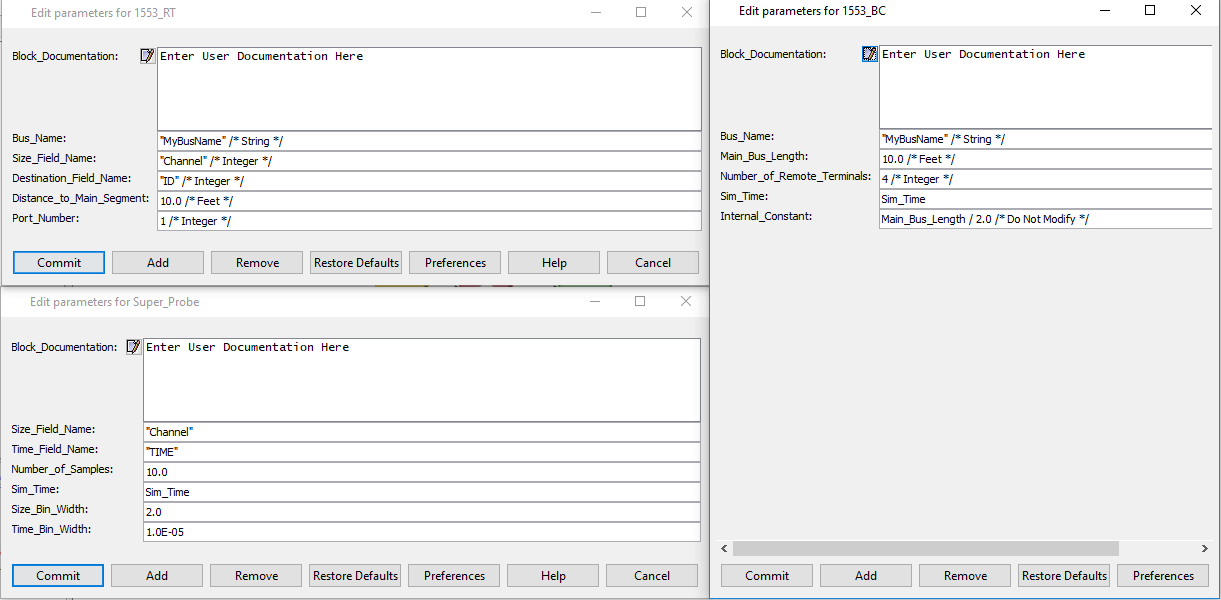Viewport: 1221px width, 600px height.
Task: Maximize the 1553_BC parameters window
Action: 1150,11
